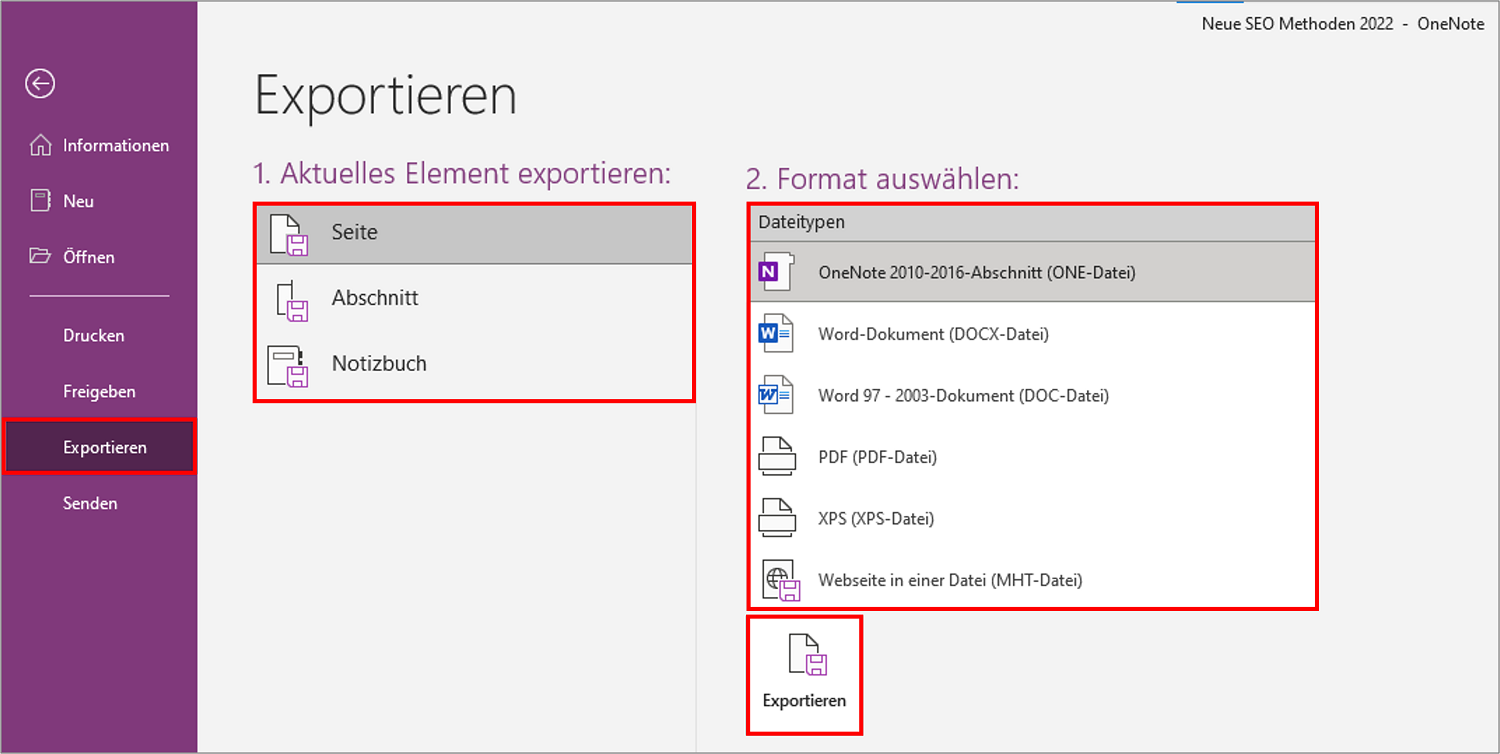This screenshot has height=754, width=1500.
Task: Choose Word 97 - 2003-Dokument format
Action: tap(1032, 395)
